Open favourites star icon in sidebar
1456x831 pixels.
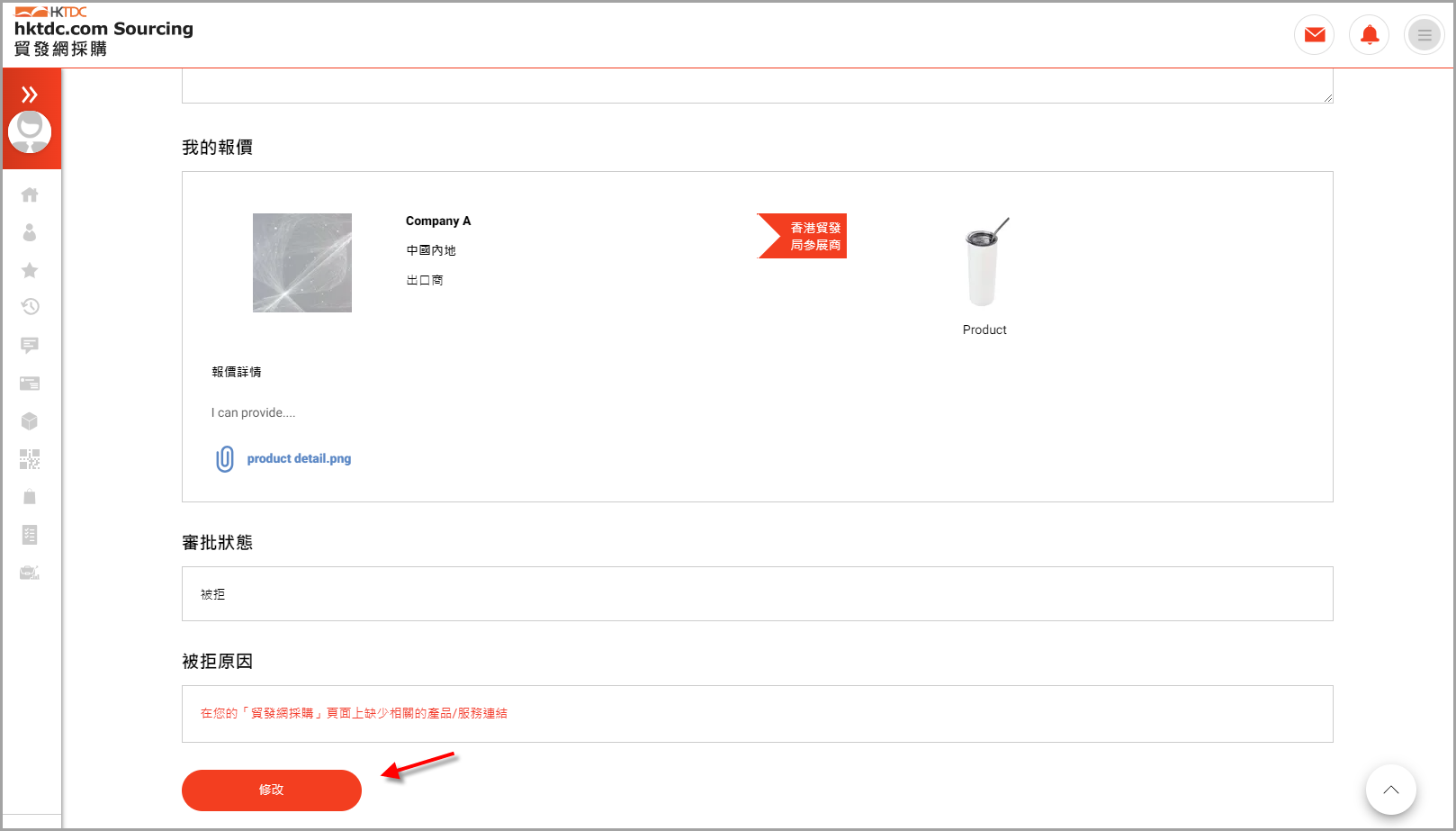[30, 270]
